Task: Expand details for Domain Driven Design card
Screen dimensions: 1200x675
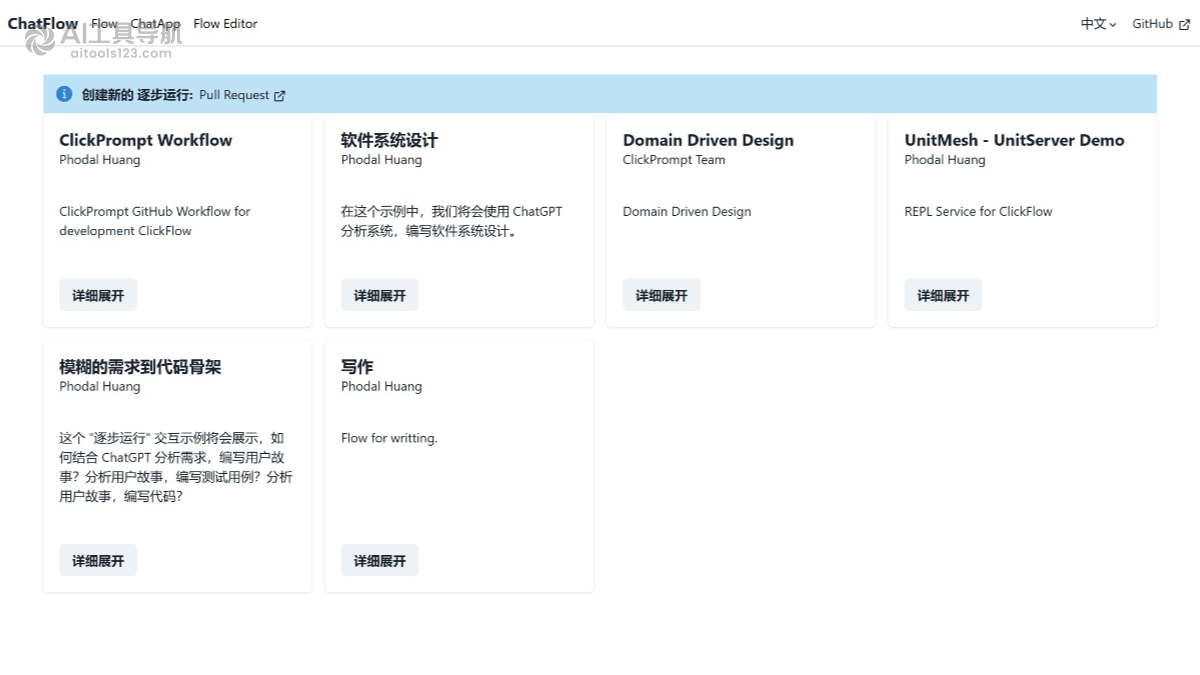Action: coord(662,295)
